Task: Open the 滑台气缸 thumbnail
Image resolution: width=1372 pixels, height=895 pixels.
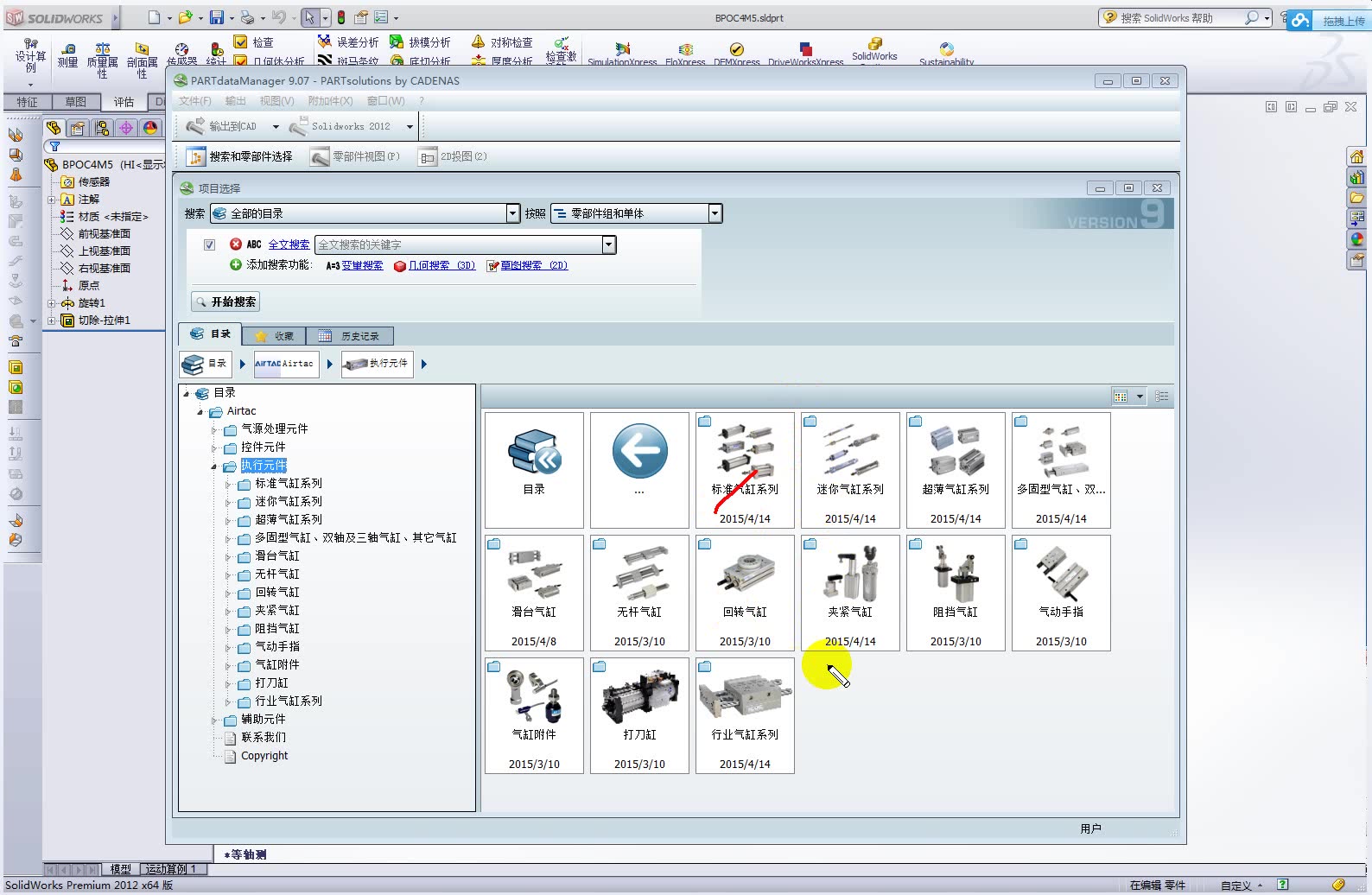Action: (x=534, y=593)
